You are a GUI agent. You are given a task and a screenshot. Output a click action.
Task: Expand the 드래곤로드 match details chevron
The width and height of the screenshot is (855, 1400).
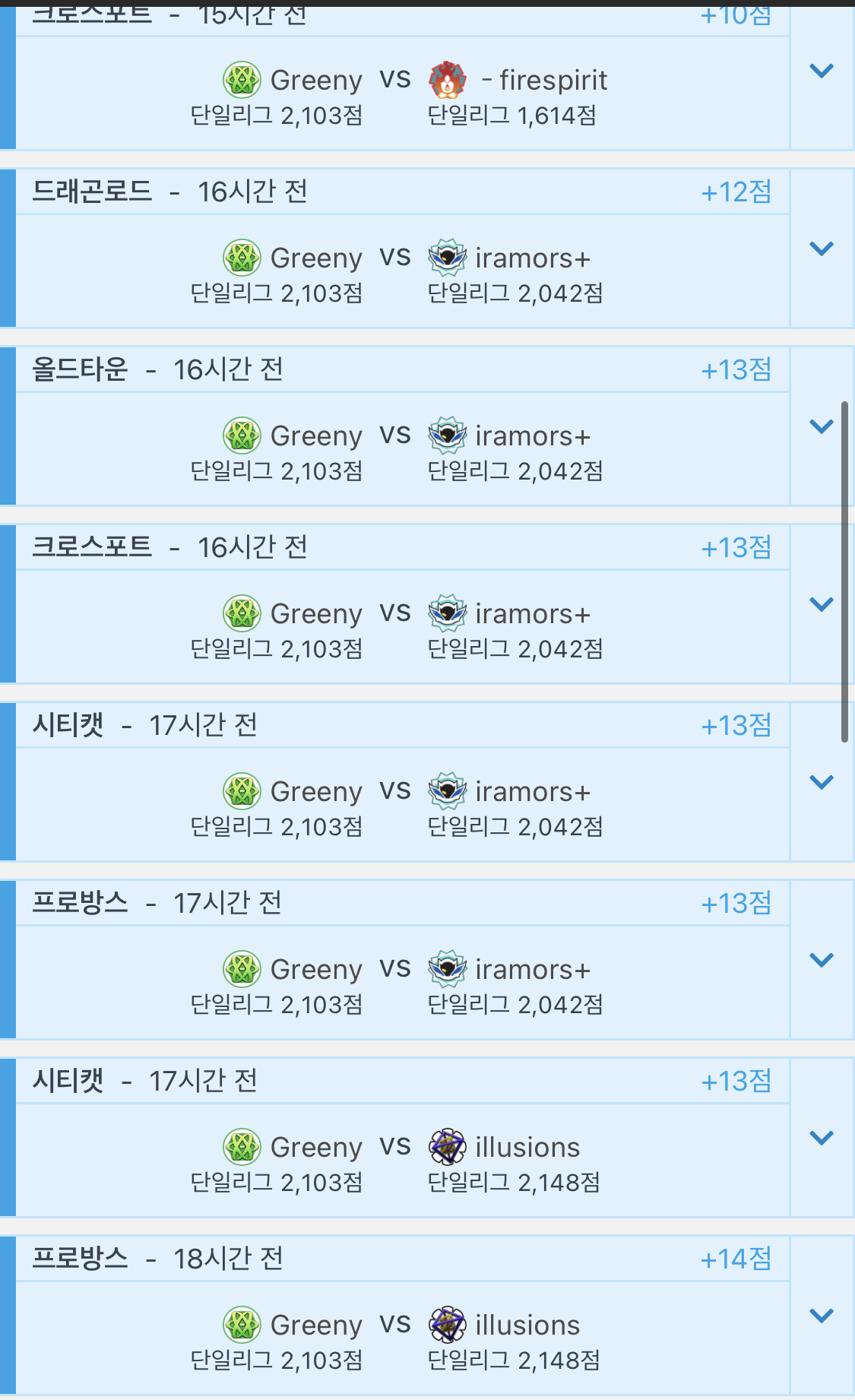[822, 249]
